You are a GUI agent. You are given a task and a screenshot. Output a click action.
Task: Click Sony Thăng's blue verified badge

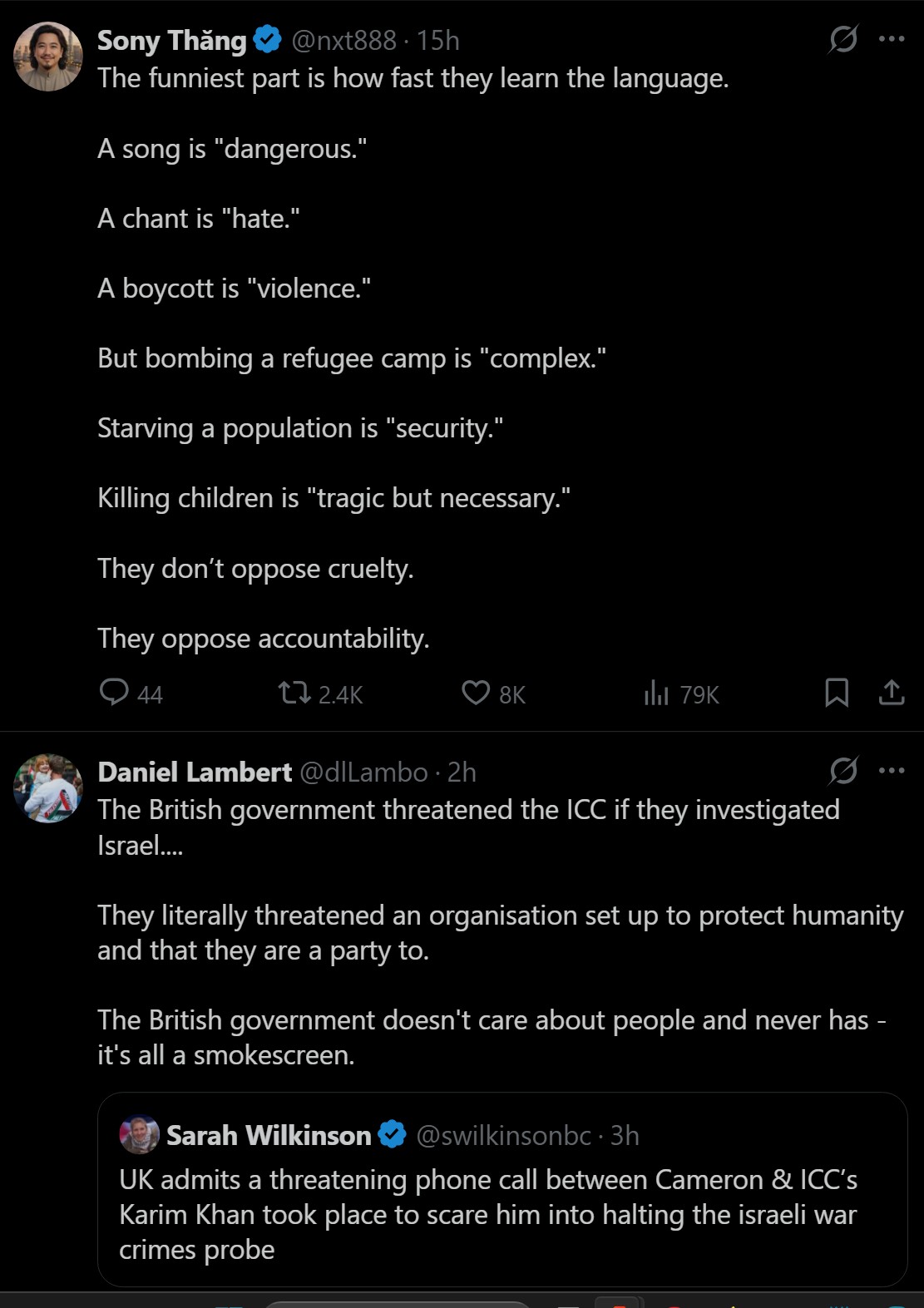click(x=267, y=40)
